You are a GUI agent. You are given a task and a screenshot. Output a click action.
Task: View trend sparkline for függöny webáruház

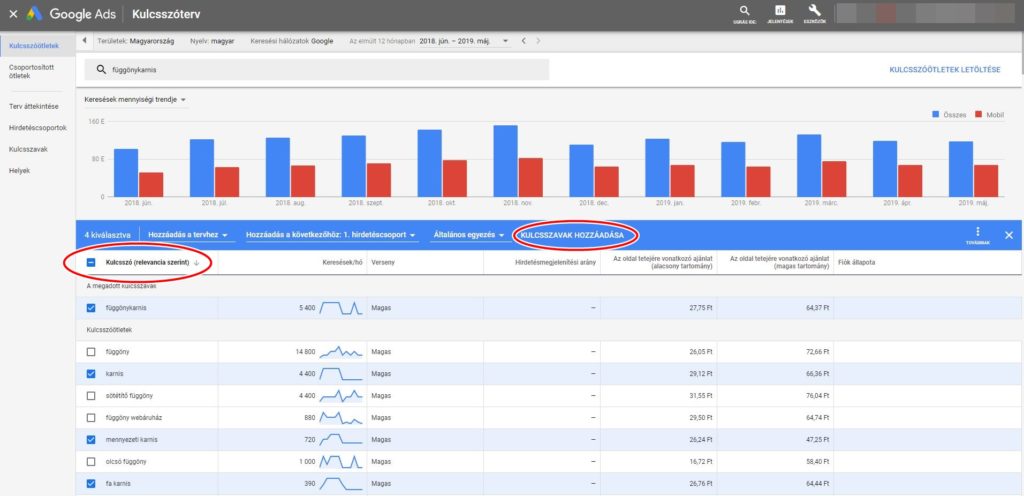pos(340,418)
